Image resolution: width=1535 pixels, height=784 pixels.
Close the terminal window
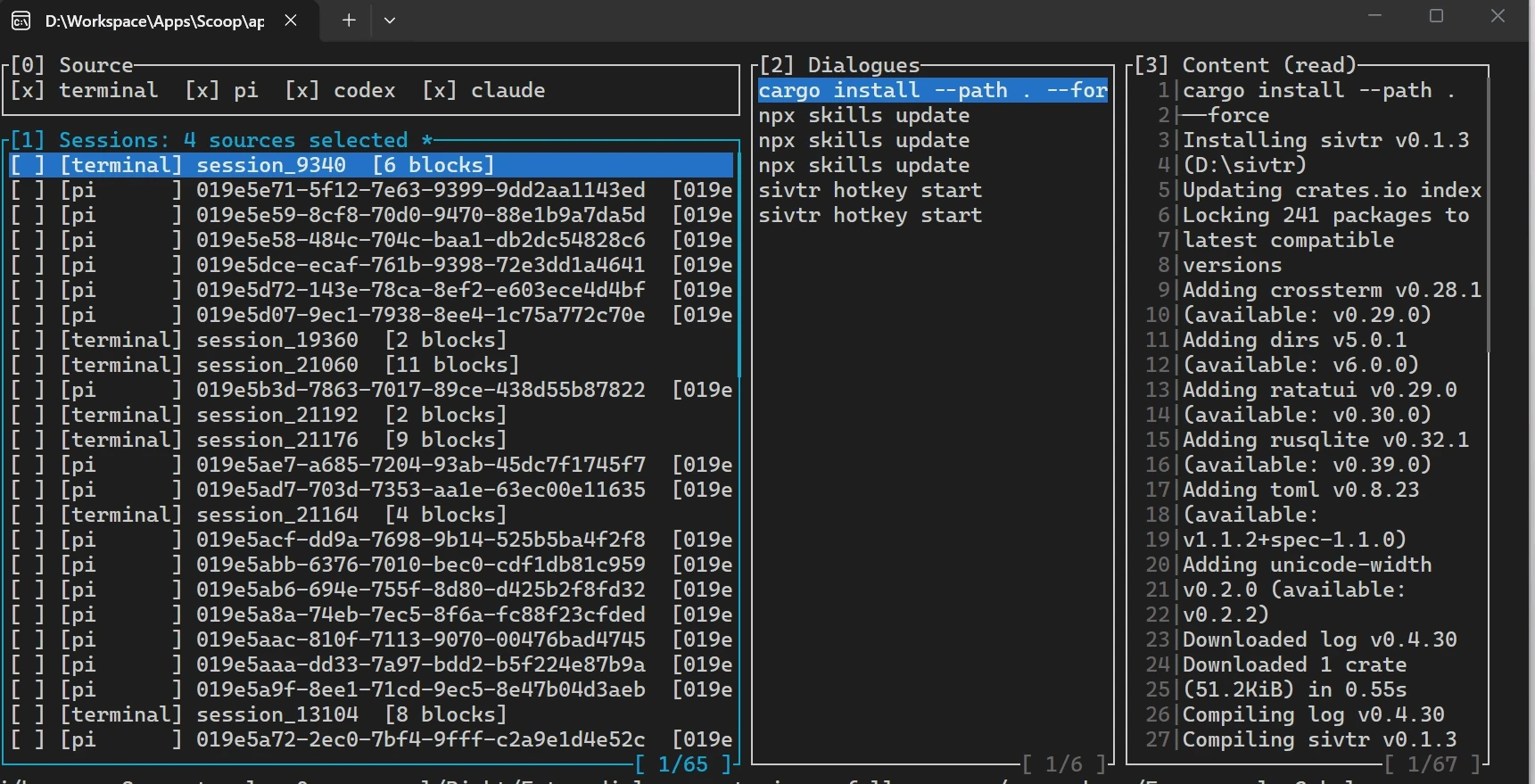(x=1498, y=16)
